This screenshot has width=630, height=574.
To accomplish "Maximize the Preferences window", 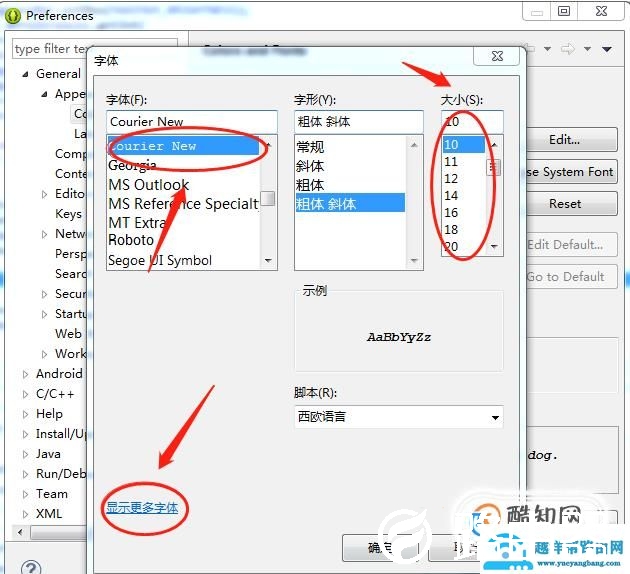I will 564,11.
